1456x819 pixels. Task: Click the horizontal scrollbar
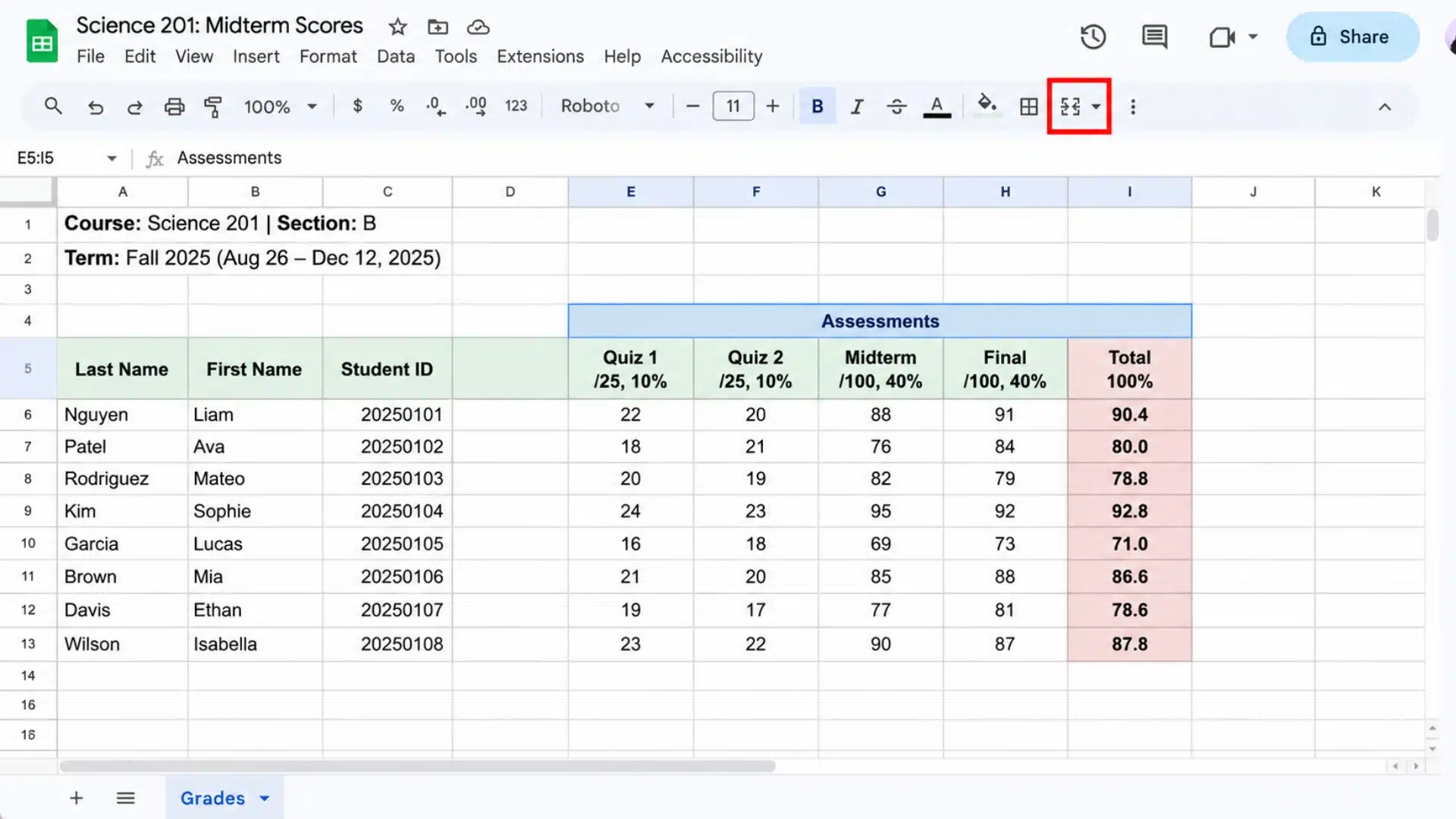point(417,766)
